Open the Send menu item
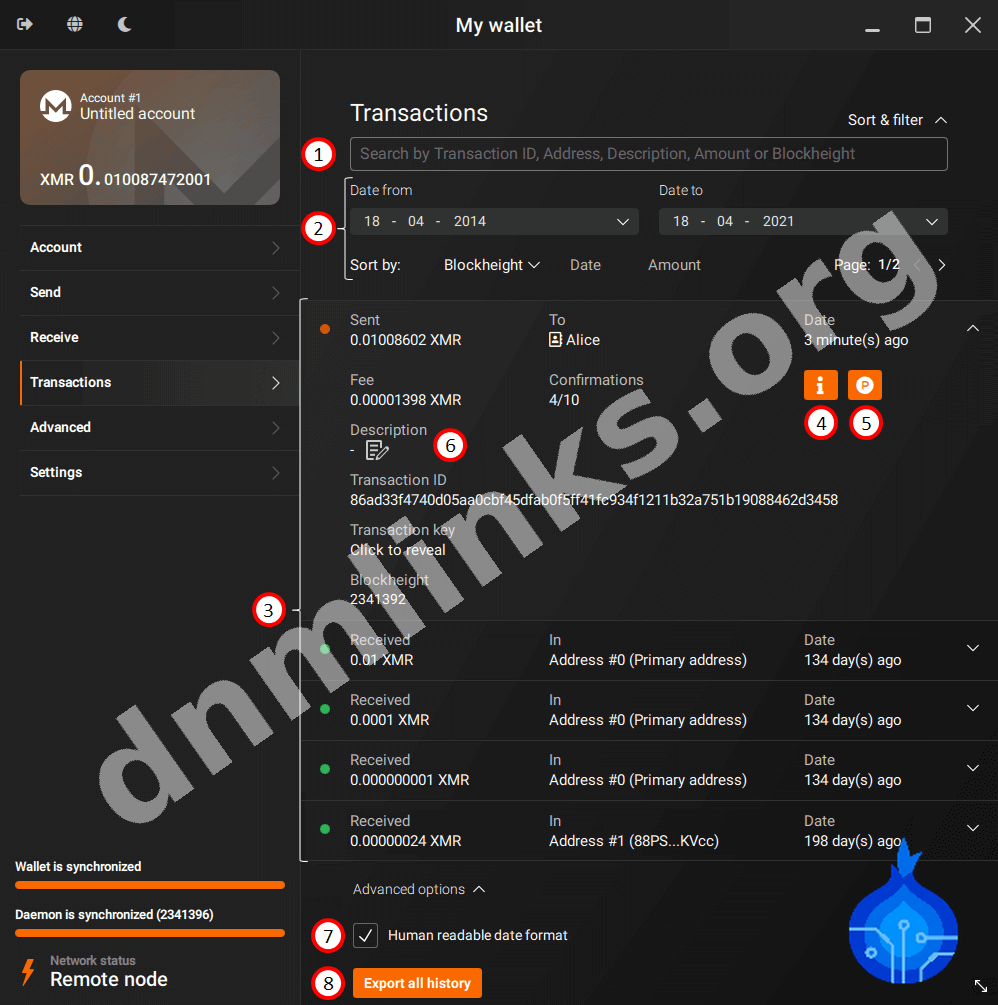This screenshot has width=998, height=1005. coord(150,292)
